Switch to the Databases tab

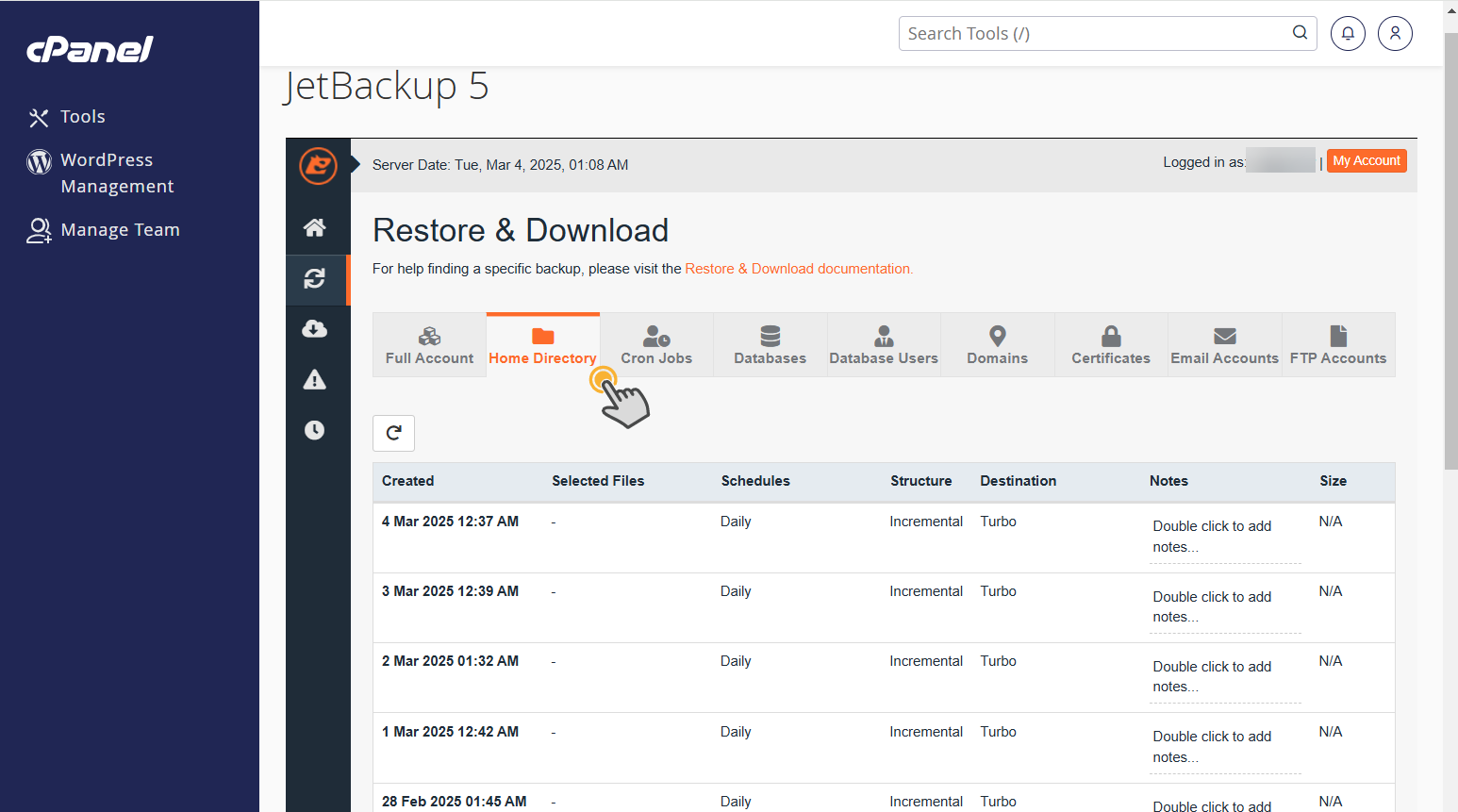click(770, 345)
